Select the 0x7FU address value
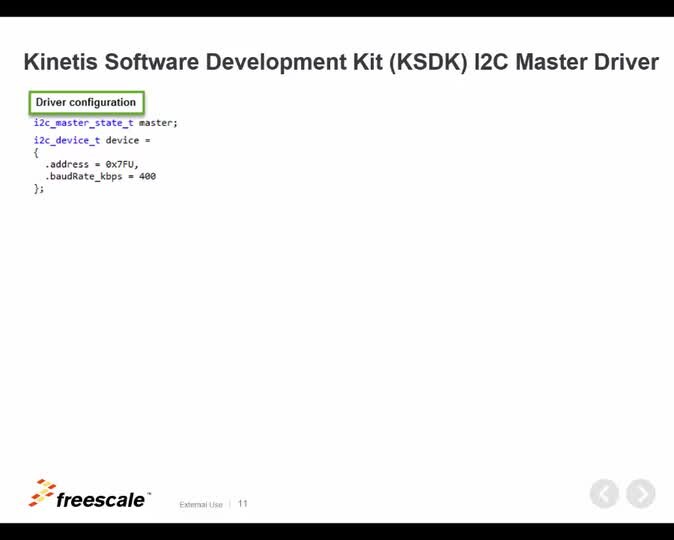Viewport: 674px width, 540px height. point(122,164)
